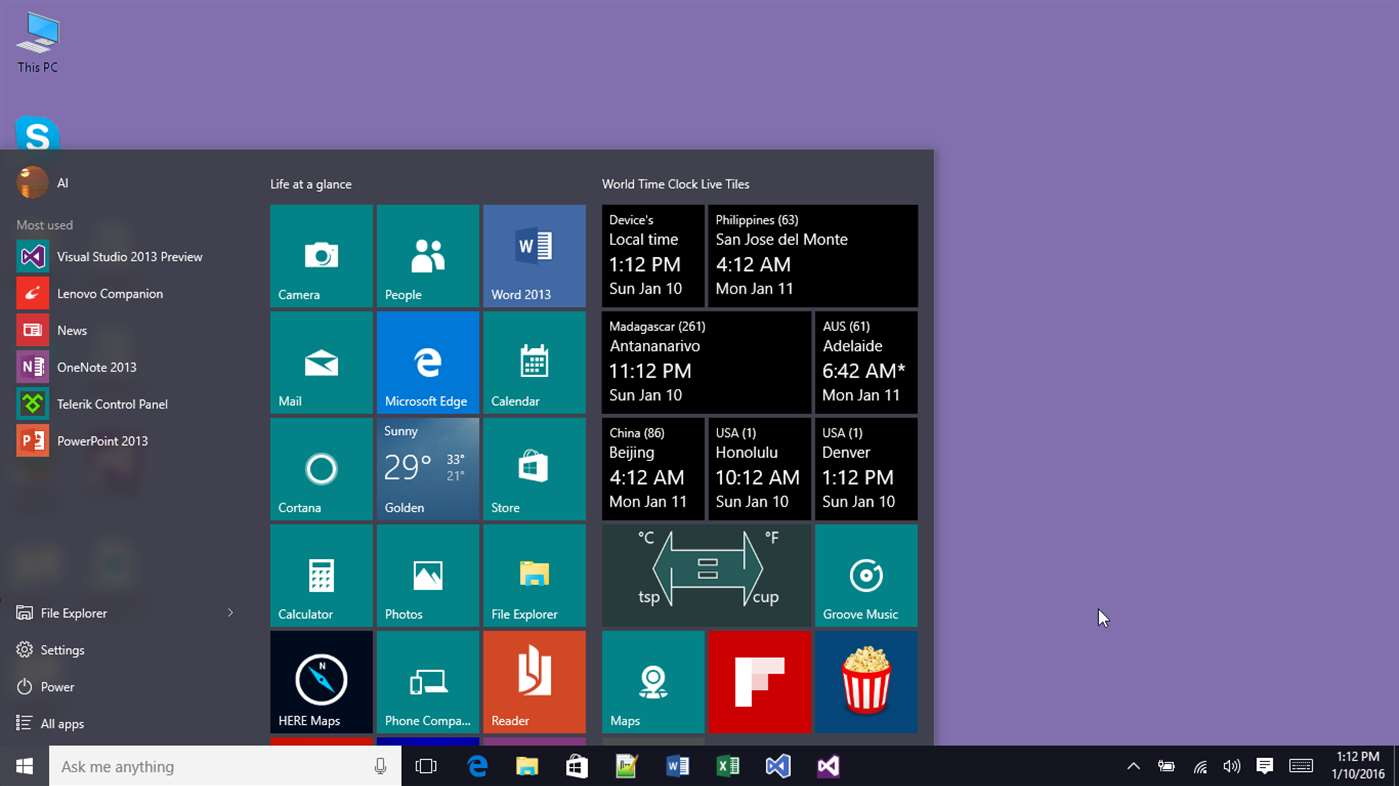1399x786 pixels.
Task: Open the unit converter tsp/cup tile
Action: click(706, 575)
